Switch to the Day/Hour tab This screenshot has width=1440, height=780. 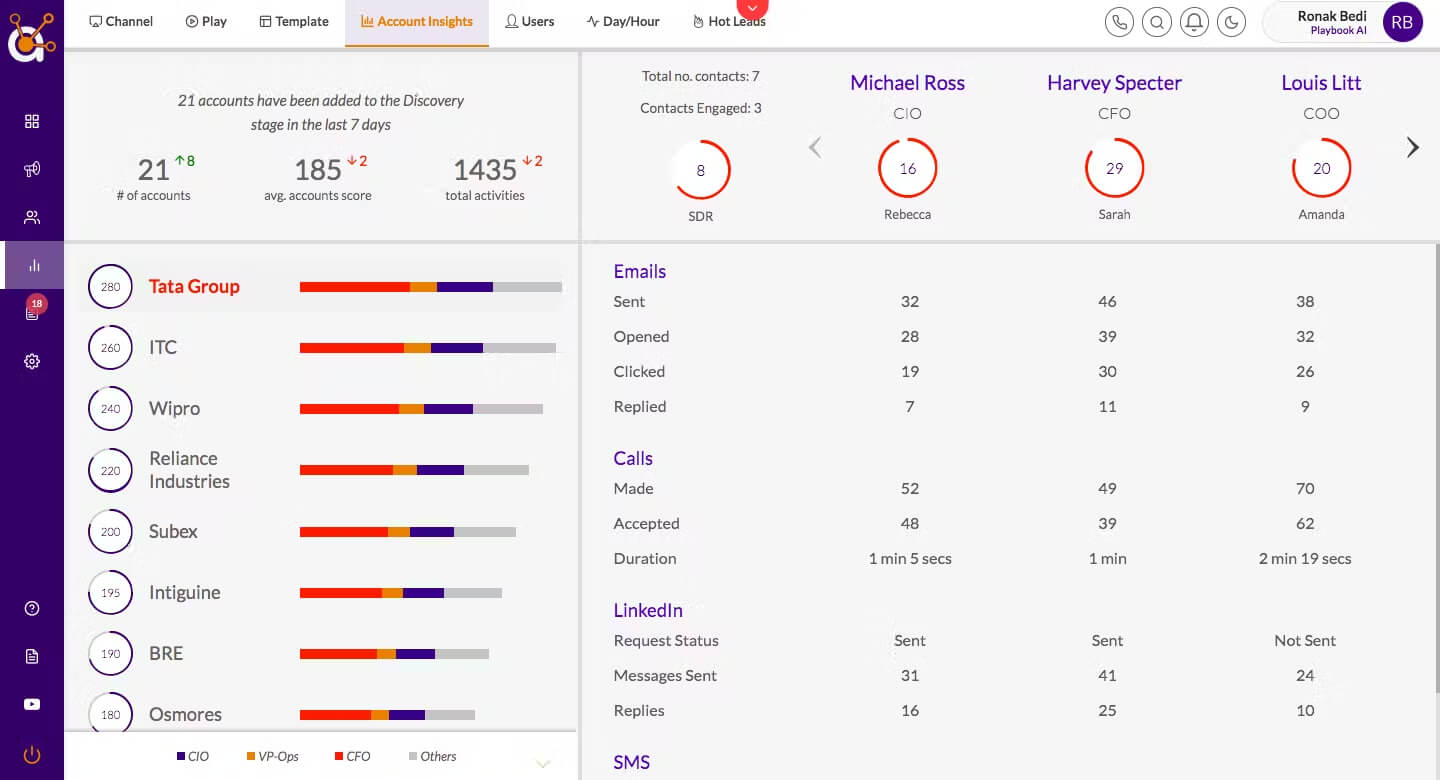[623, 21]
